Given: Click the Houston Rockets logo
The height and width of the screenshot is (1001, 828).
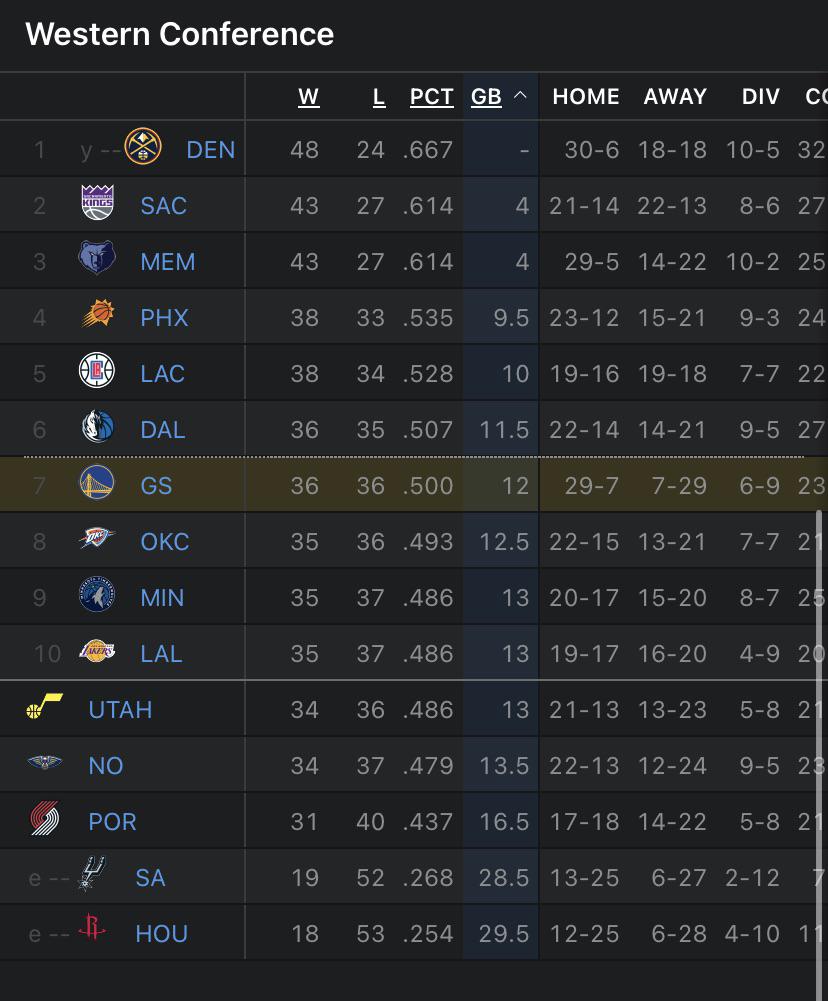Looking at the screenshot, I should coord(92,931).
